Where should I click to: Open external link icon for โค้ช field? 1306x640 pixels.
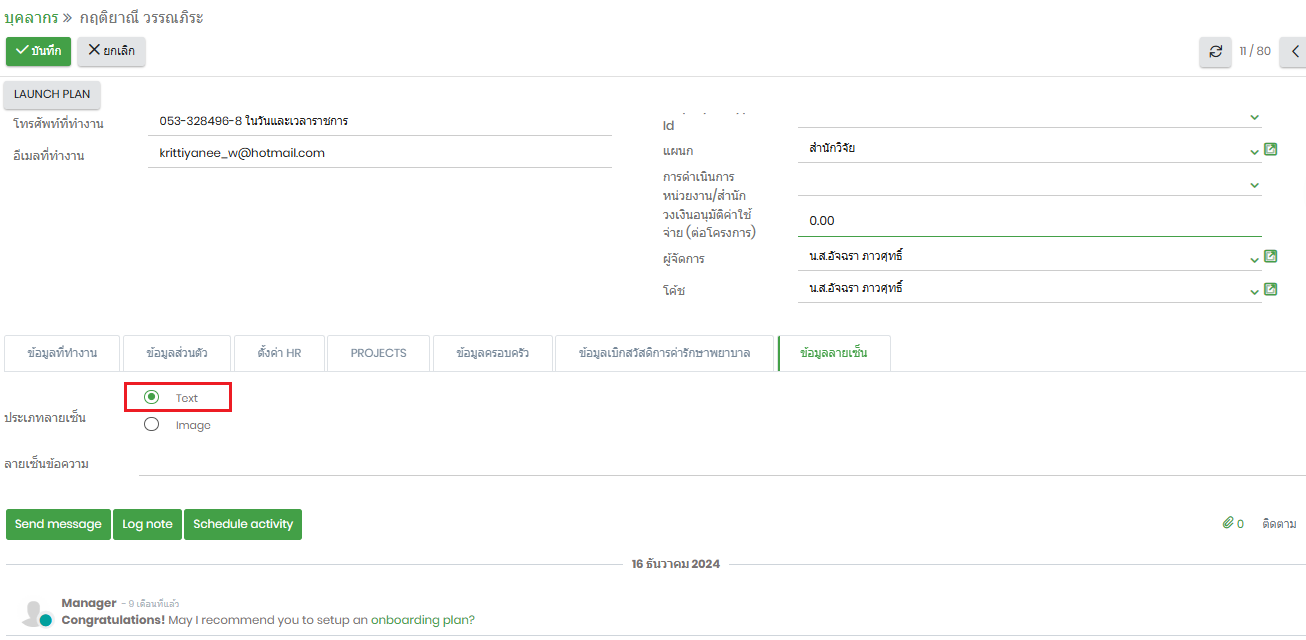click(1271, 289)
